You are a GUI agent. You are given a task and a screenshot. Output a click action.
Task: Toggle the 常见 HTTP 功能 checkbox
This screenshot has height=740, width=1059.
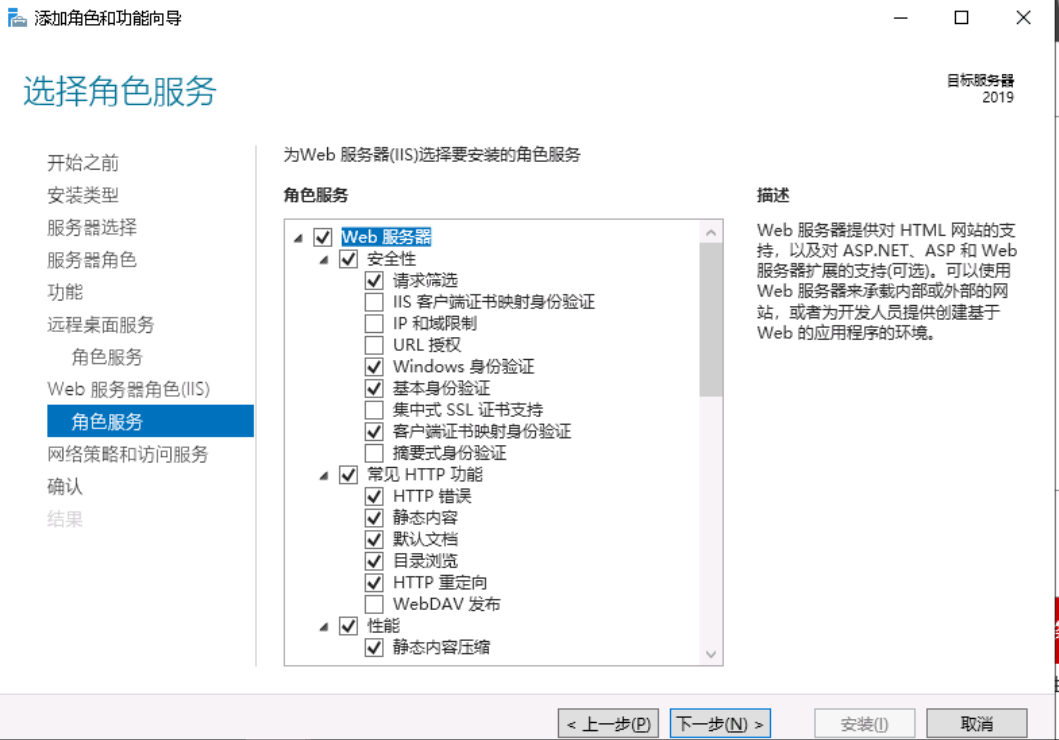[348, 475]
